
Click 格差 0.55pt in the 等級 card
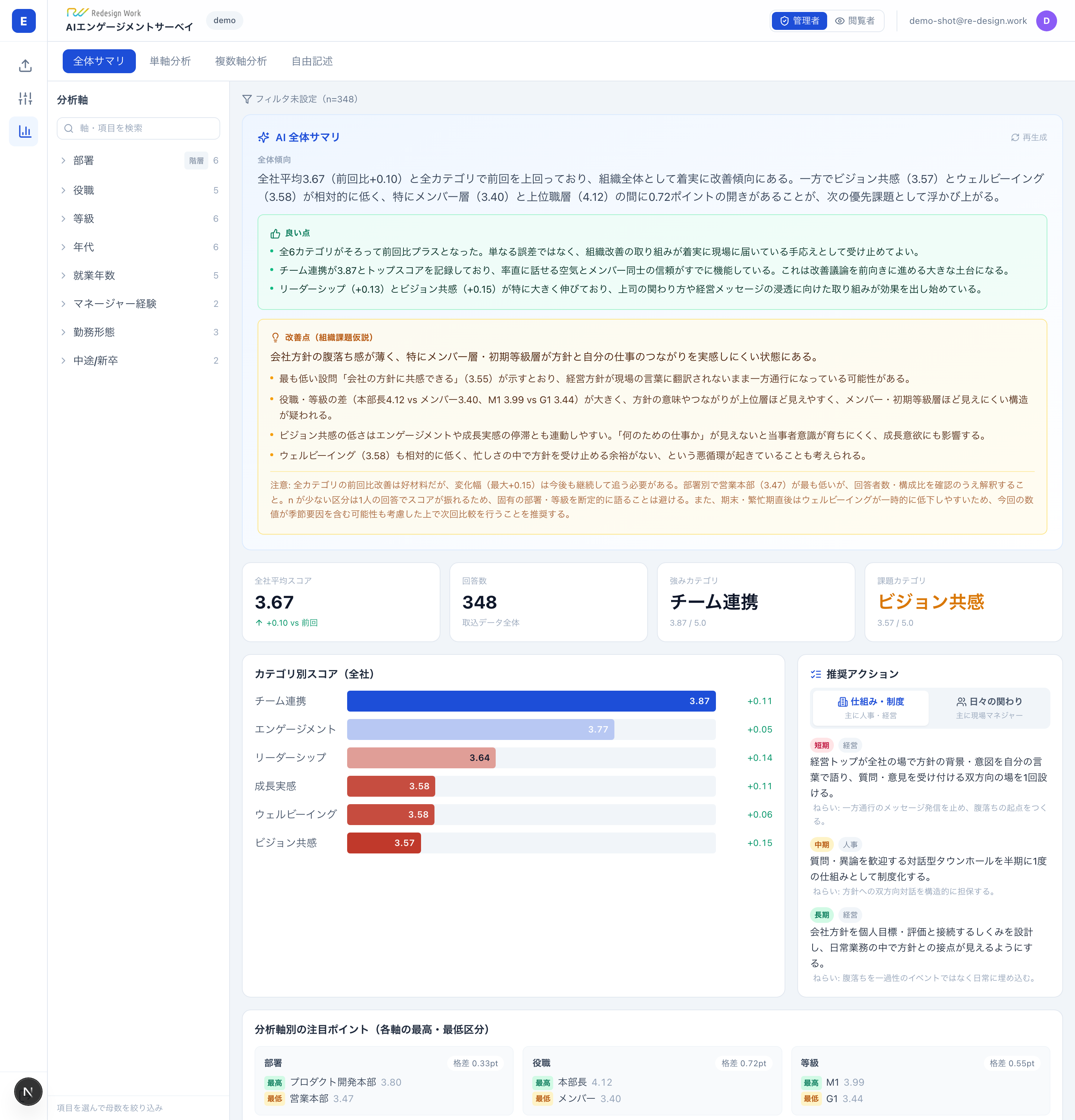[1012, 1063]
